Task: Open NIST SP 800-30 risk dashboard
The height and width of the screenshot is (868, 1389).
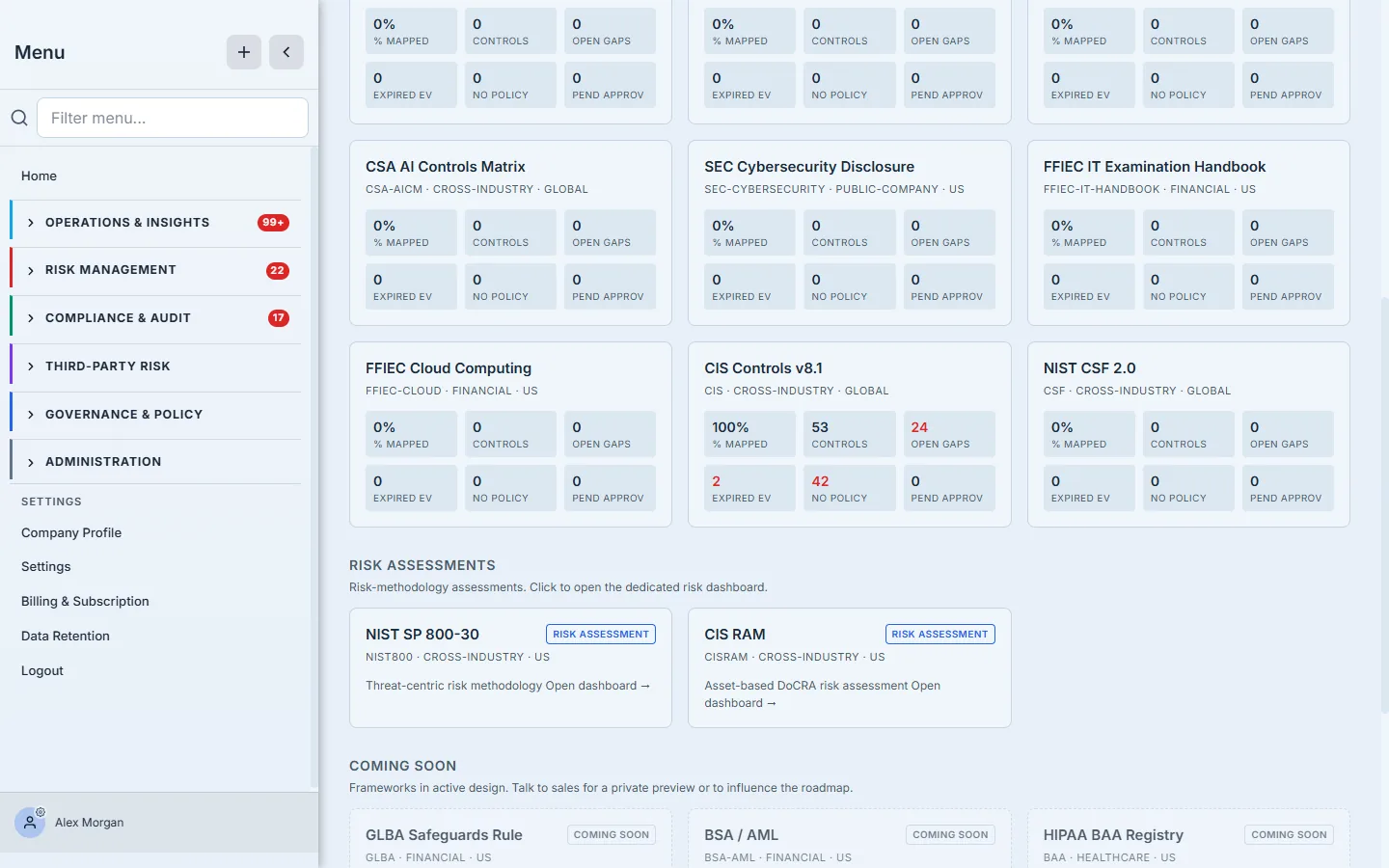Action: [510, 667]
